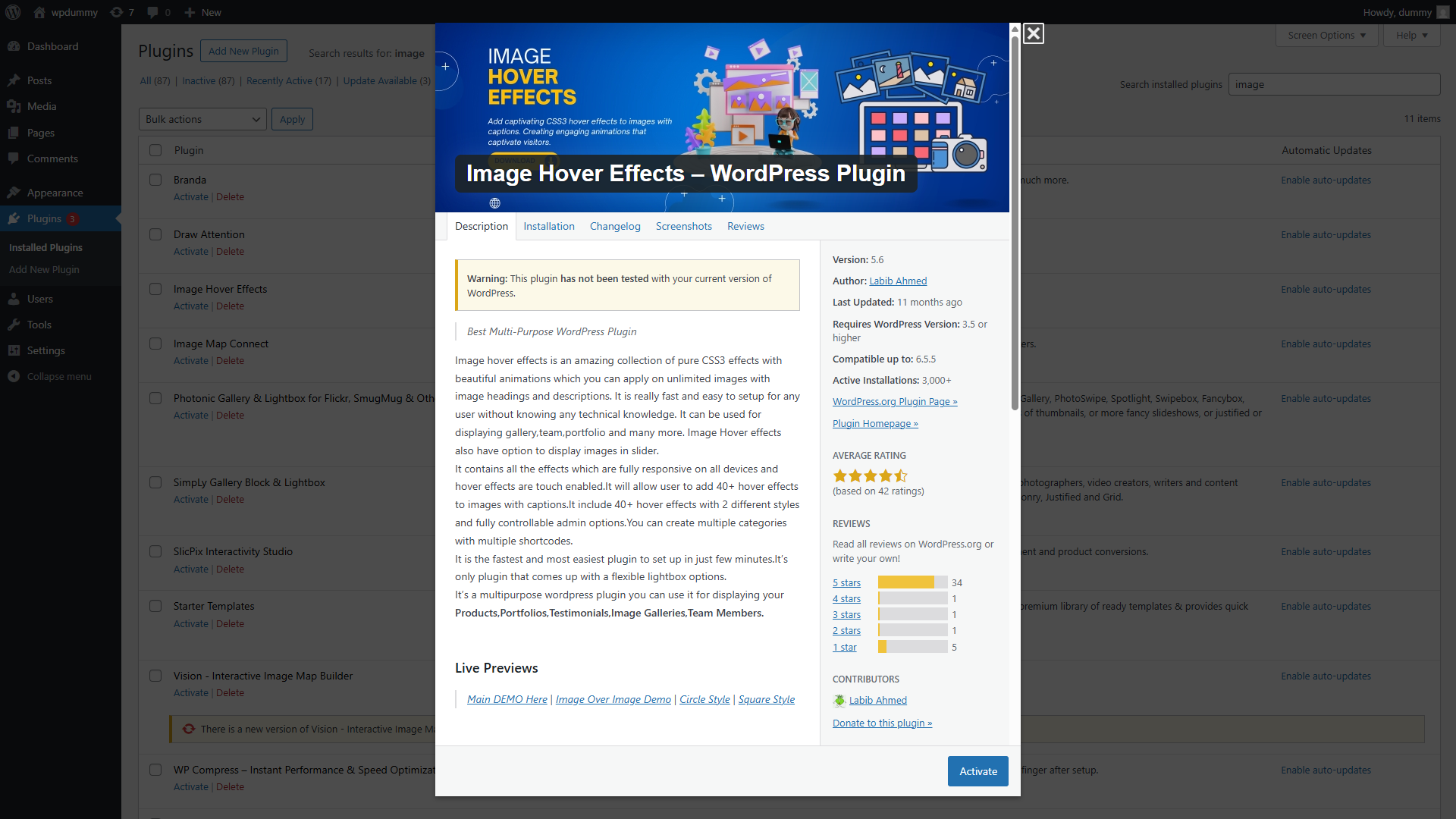Check the Image Map Connect checkbox
Viewport: 1456px width, 819px height.
pyautogui.click(x=155, y=344)
